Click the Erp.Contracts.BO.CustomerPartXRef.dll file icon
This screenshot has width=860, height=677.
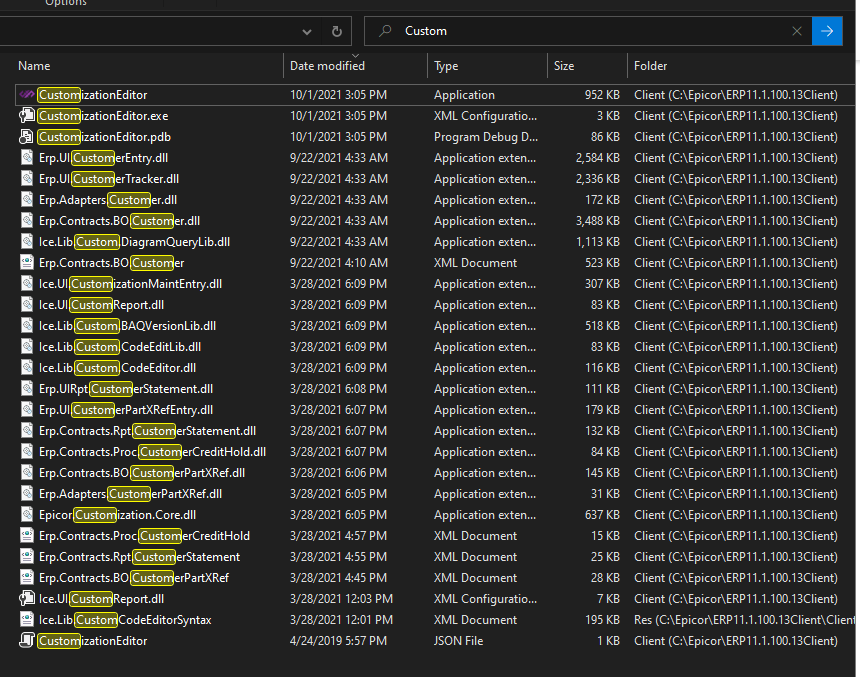27,473
